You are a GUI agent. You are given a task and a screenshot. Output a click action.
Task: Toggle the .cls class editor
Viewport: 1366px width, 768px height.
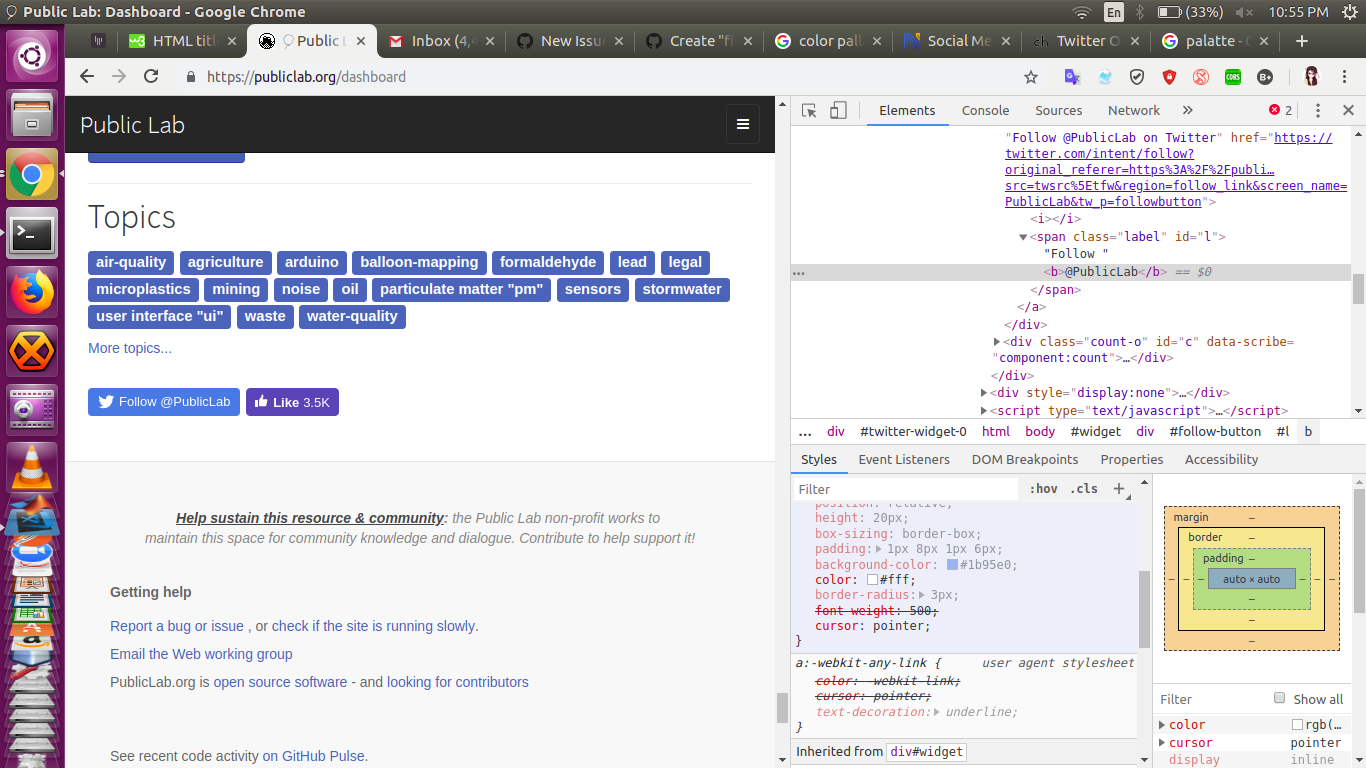click(x=1084, y=489)
